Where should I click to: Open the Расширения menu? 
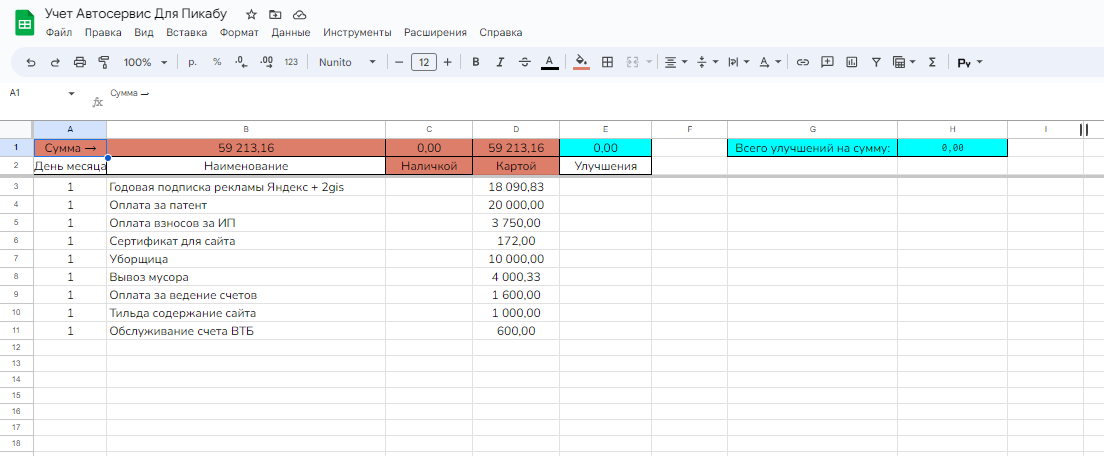tap(436, 33)
